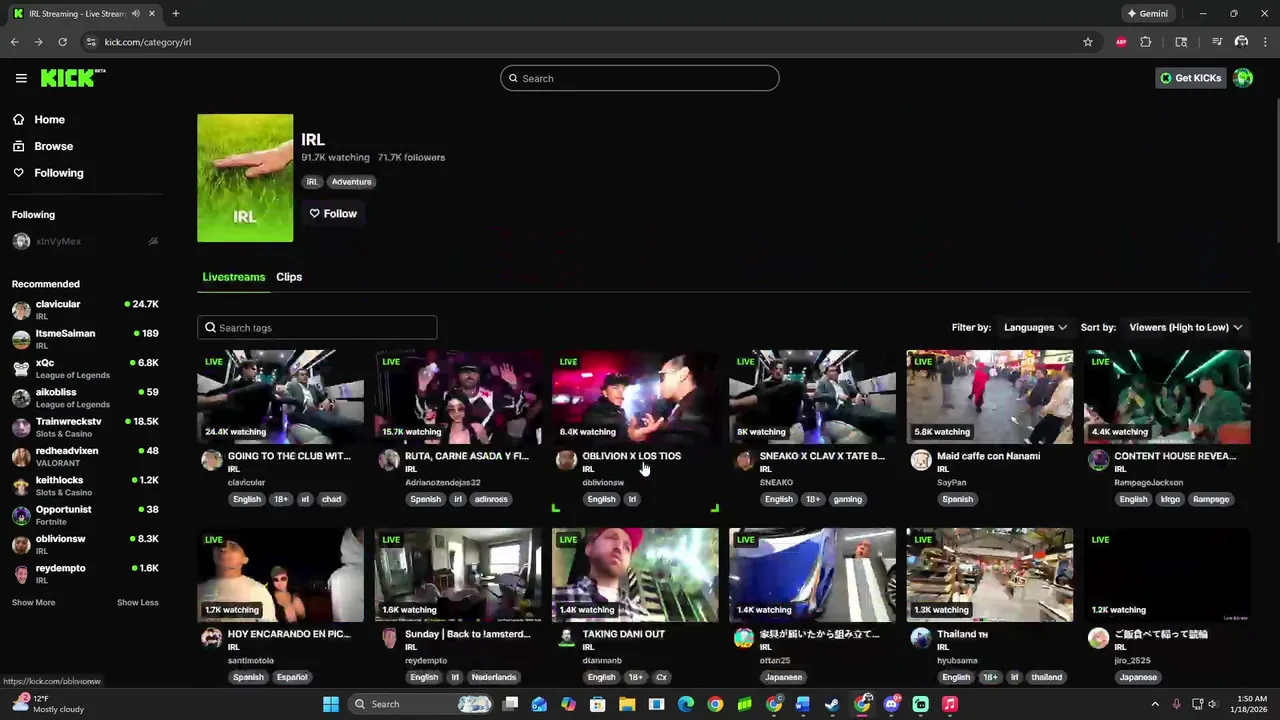Reload the page in the browser
This screenshot has height=720, width=1280.
pyautogui.click(x=62, y=42)
